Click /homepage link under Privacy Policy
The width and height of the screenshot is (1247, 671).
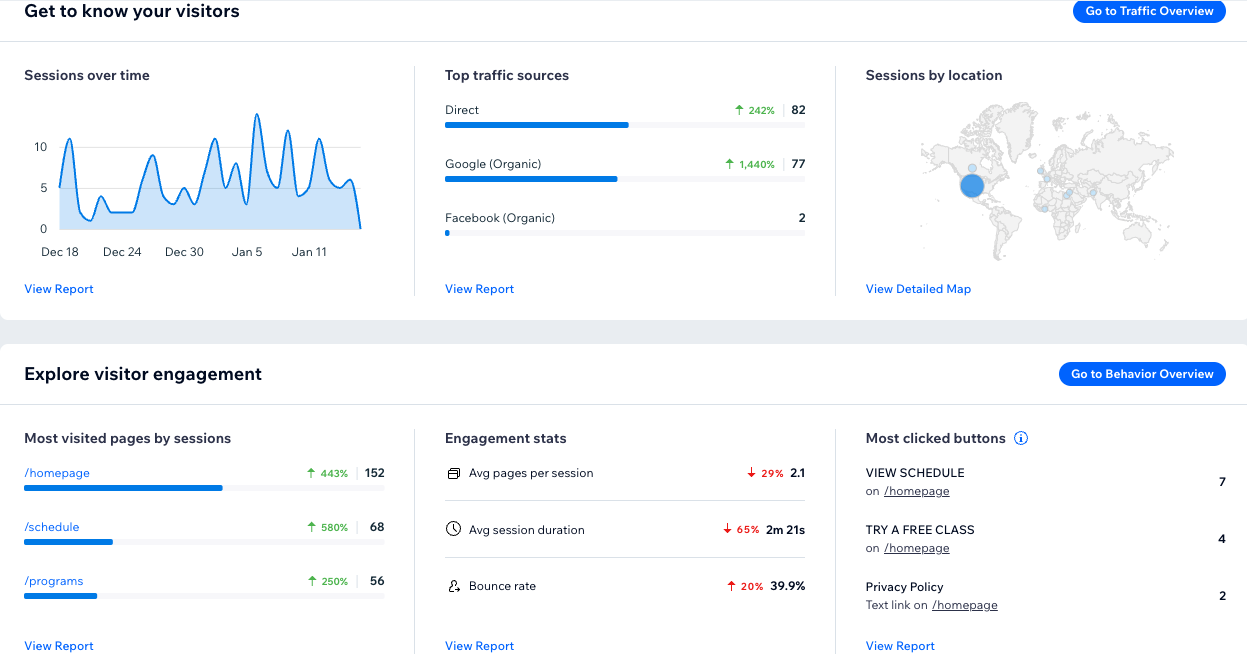(x=965, y=605)
